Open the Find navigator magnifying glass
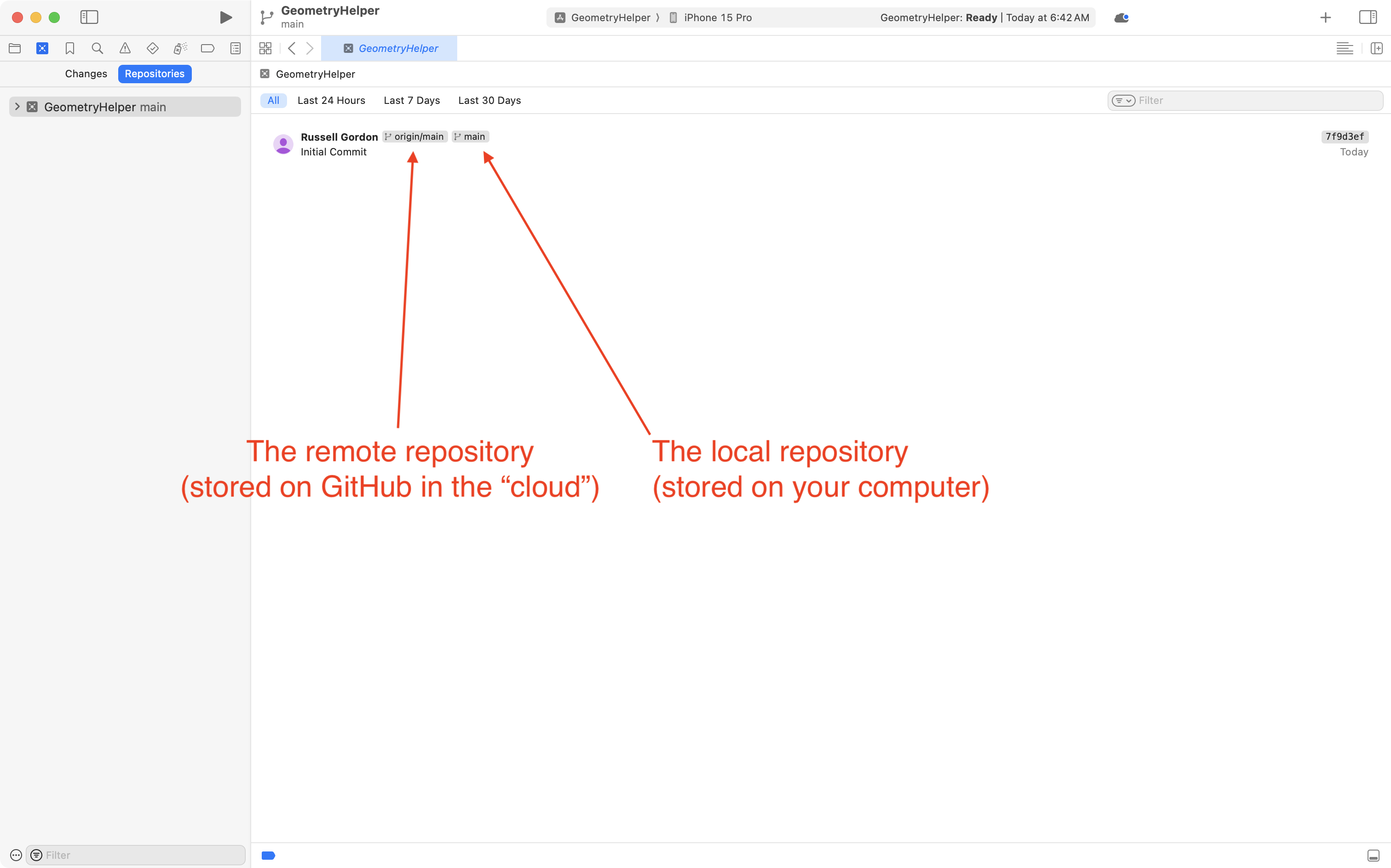The height and width of the screenshot is (868, 1391). tap(97, 48)
